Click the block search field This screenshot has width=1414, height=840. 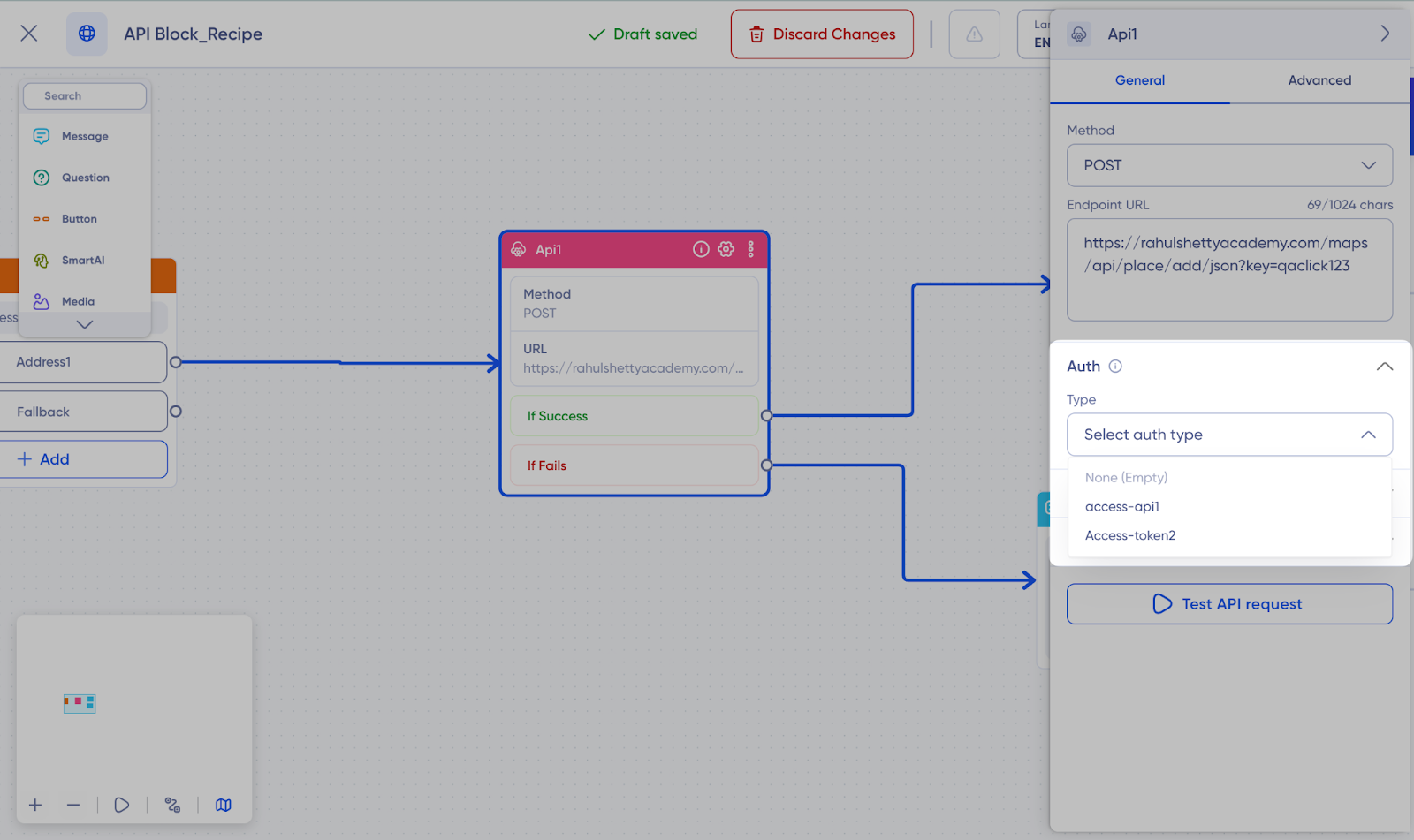(85, 96)
